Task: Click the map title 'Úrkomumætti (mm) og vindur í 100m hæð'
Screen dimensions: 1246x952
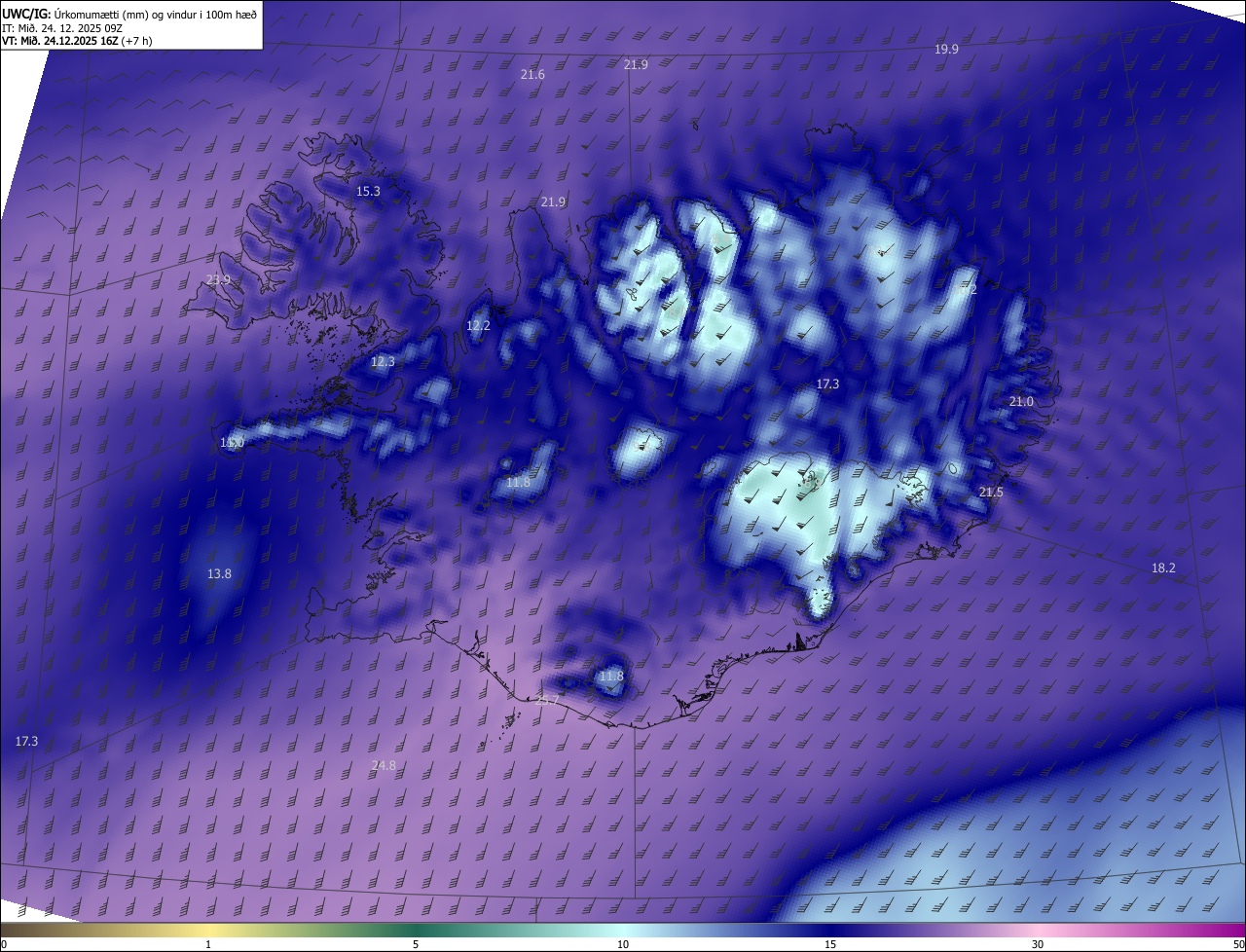Action: coord(156,13)
